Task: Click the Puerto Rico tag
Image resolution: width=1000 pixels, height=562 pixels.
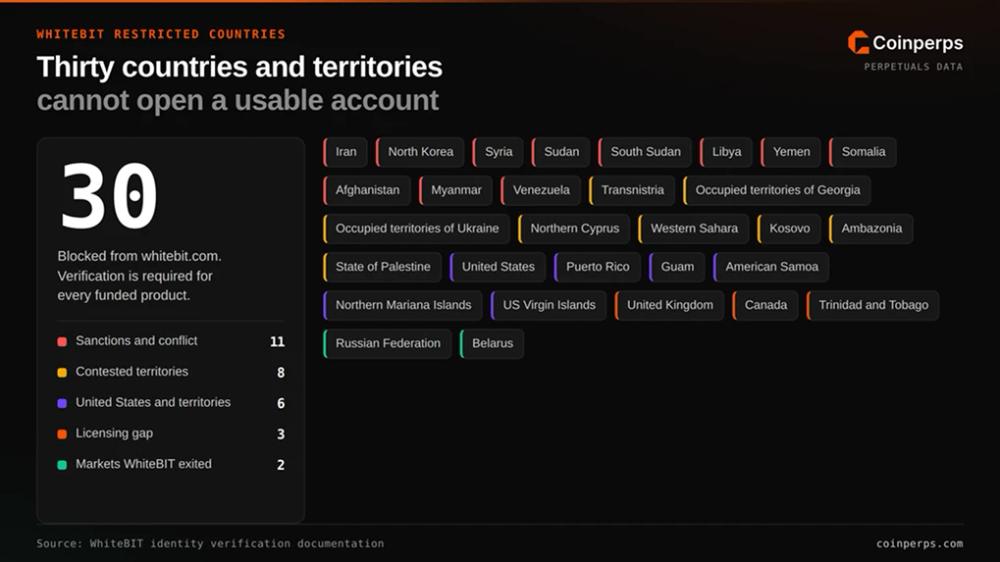Action: point(597,267)
